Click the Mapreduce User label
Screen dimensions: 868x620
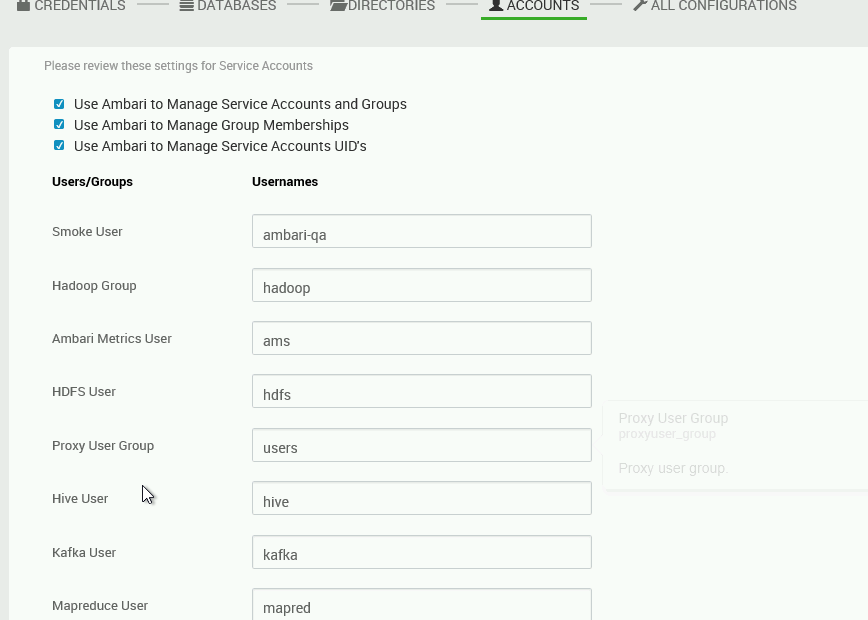[100, 606]
